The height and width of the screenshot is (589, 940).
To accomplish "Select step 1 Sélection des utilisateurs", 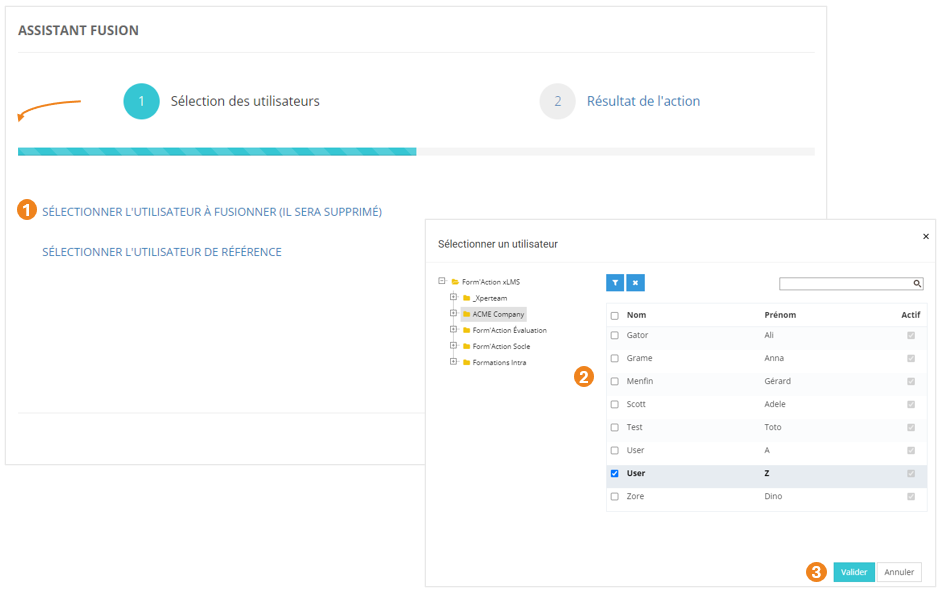I will pos(142,101).
